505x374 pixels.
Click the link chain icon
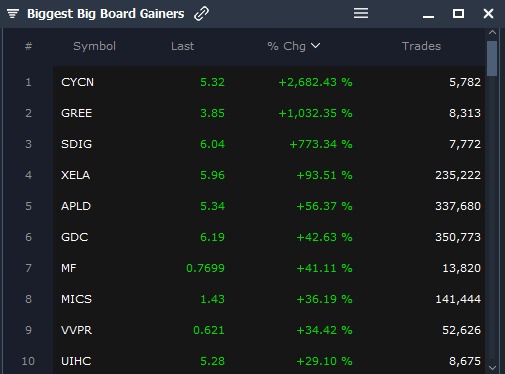(x=201, y=14)
